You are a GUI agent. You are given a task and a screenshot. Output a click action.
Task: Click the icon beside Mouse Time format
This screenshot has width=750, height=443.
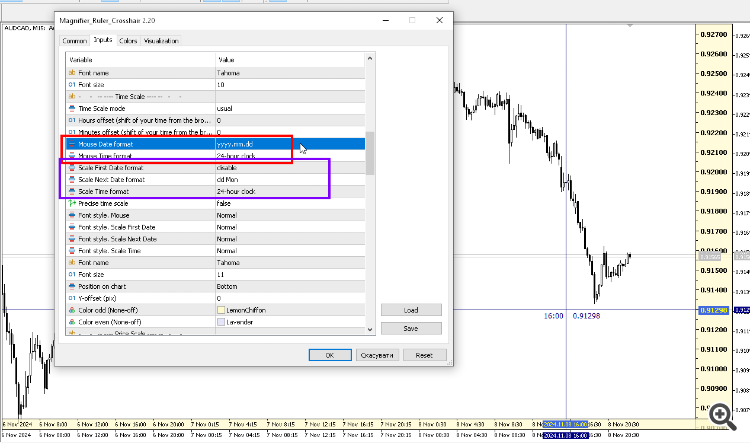pos(72,156)
